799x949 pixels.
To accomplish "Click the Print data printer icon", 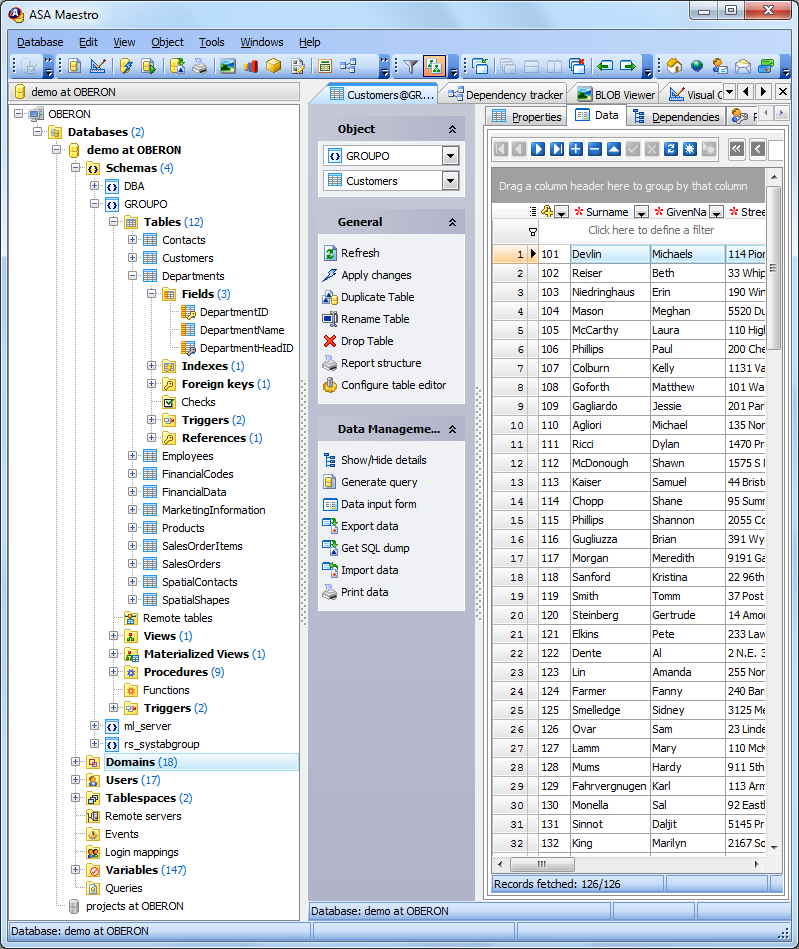I will pos(330,592).
